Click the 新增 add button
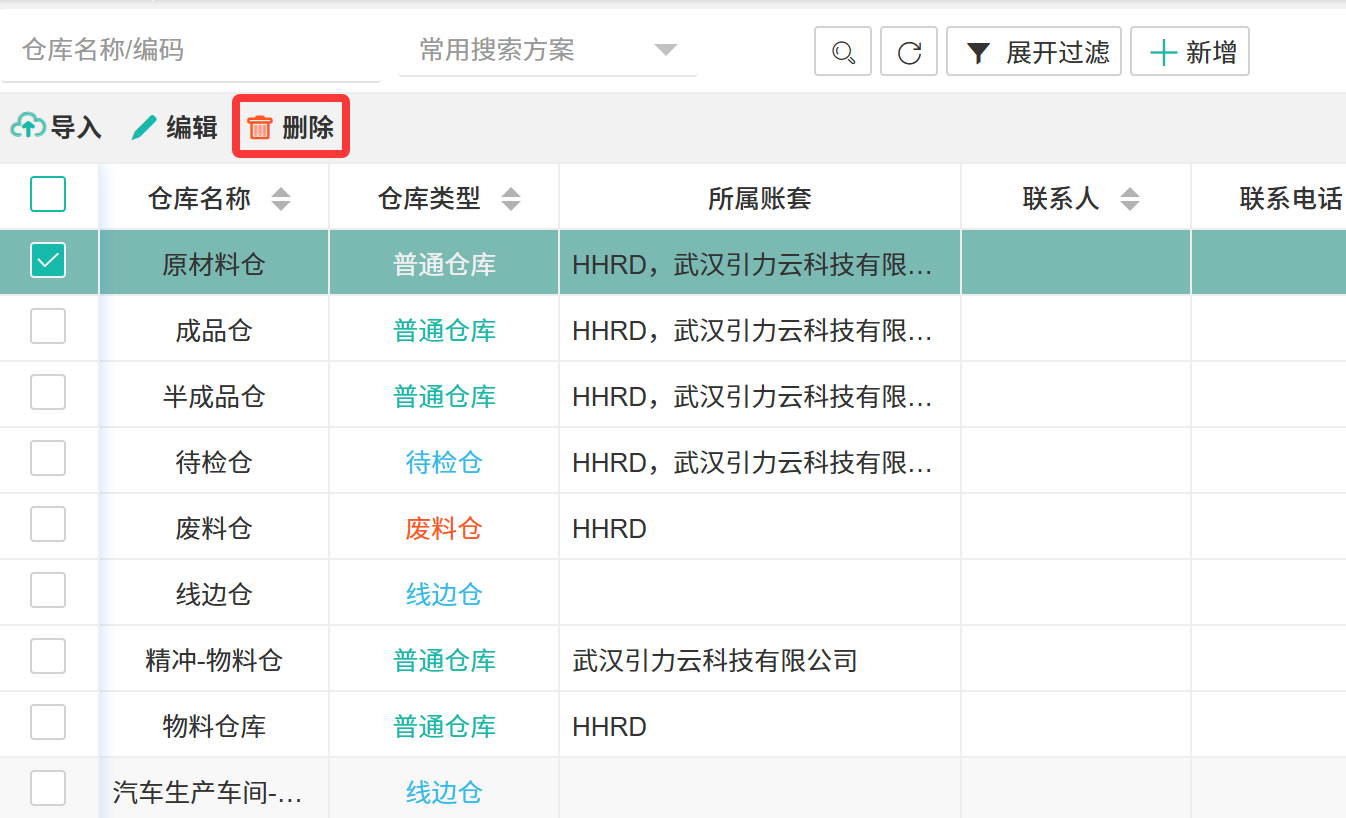Viewport: 1346px width, 818px height. coord(1189,52)
